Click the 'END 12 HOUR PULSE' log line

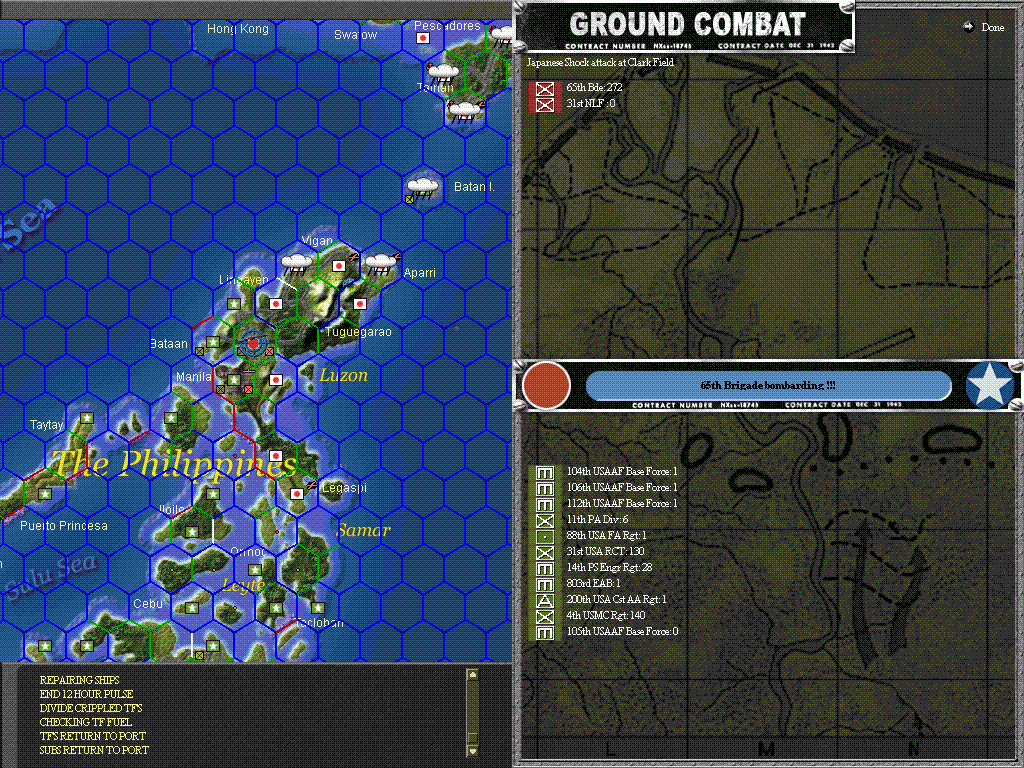(x=86, y=694)
